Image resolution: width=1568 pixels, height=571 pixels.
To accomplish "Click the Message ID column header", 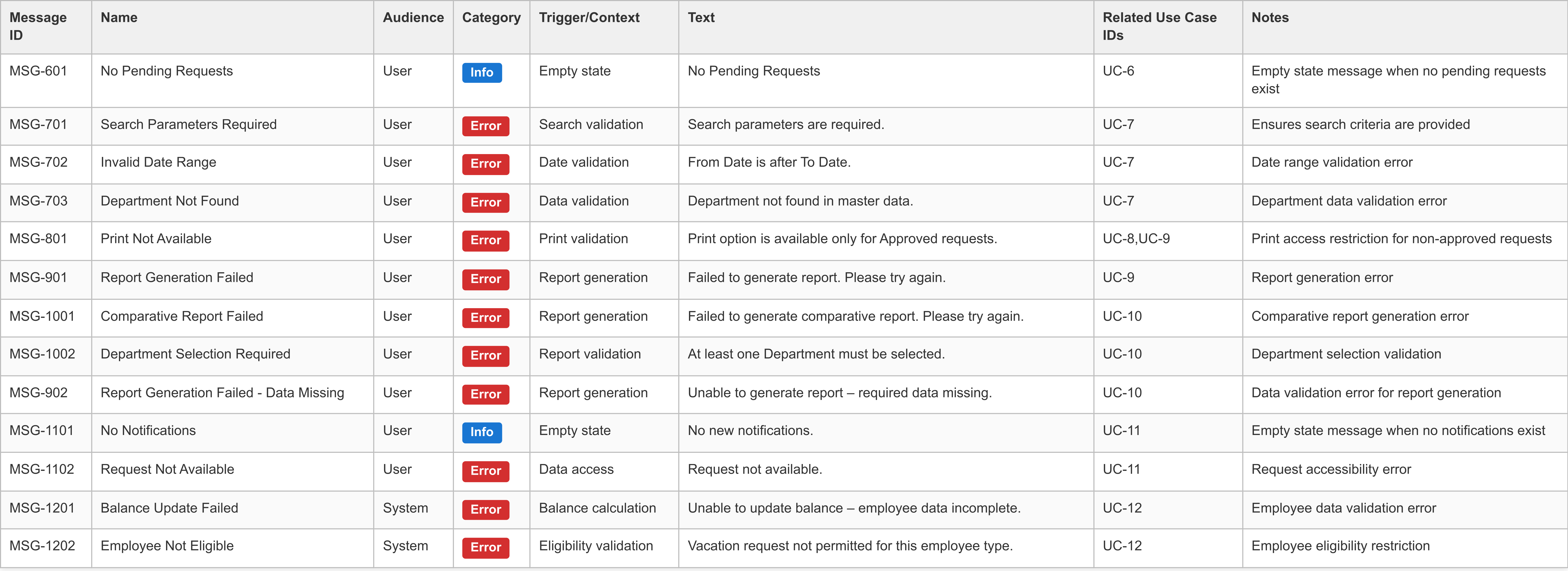I will [x=38, y=26].
